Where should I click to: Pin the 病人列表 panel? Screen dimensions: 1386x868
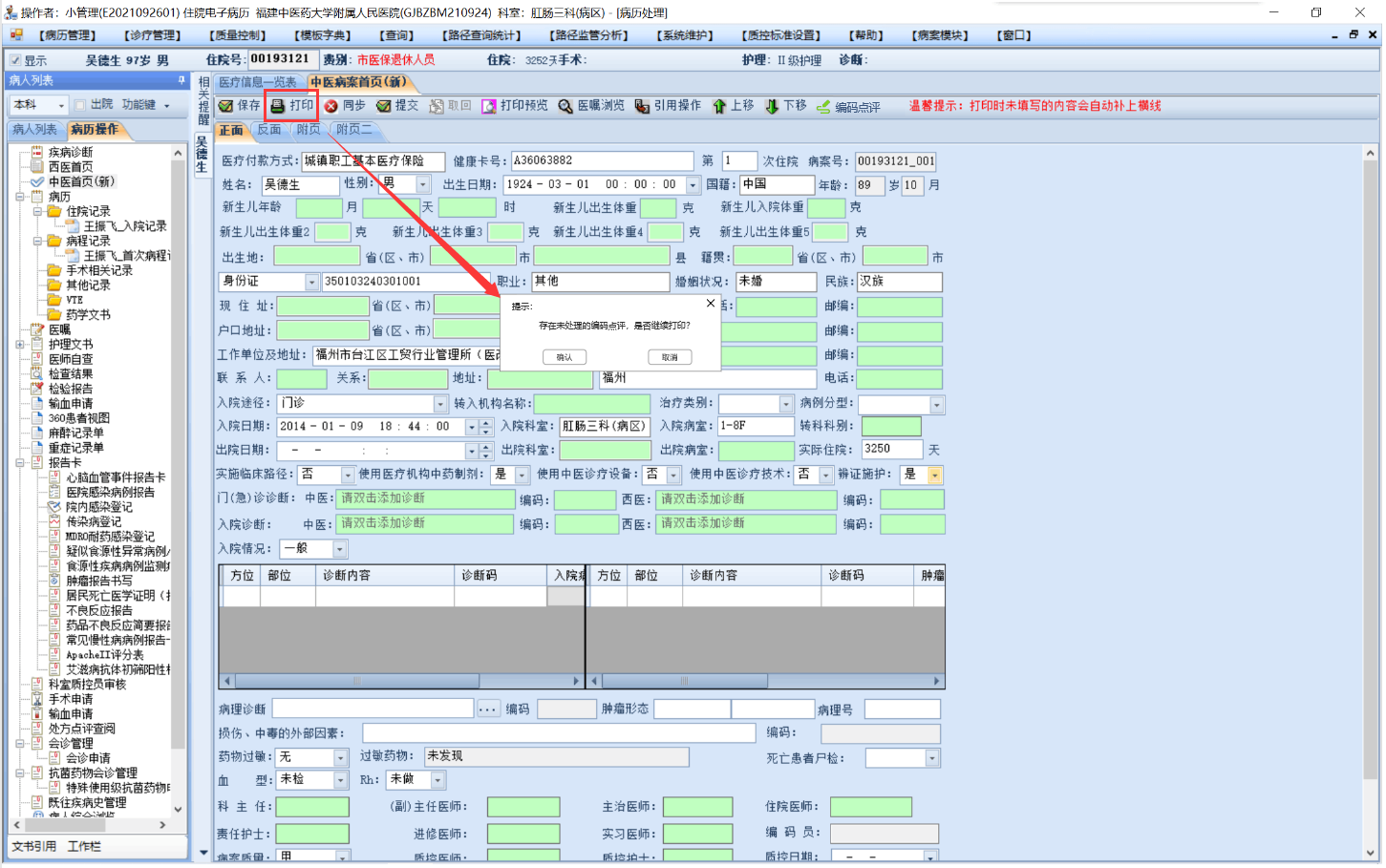(181, 81)
